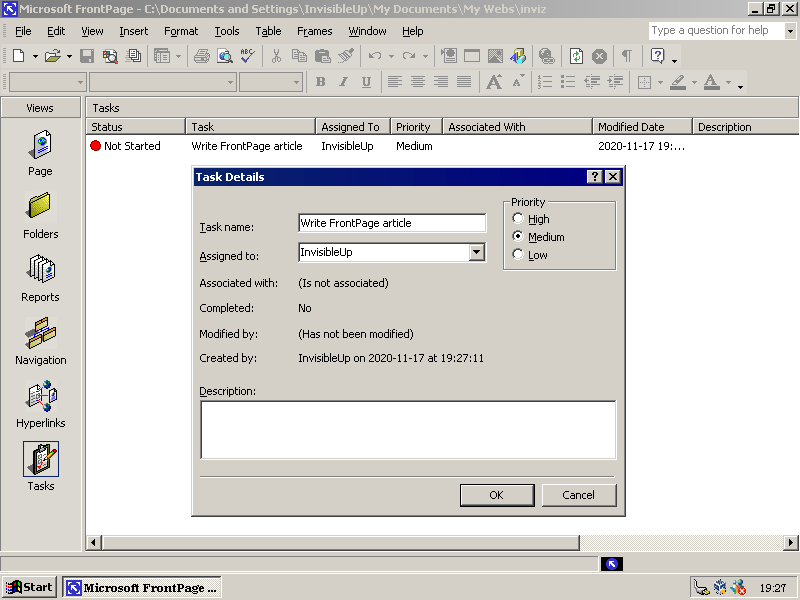800x600 pixels.
Task: Click the Insert Hyperlink globe icon
Action: pos(546,56)
